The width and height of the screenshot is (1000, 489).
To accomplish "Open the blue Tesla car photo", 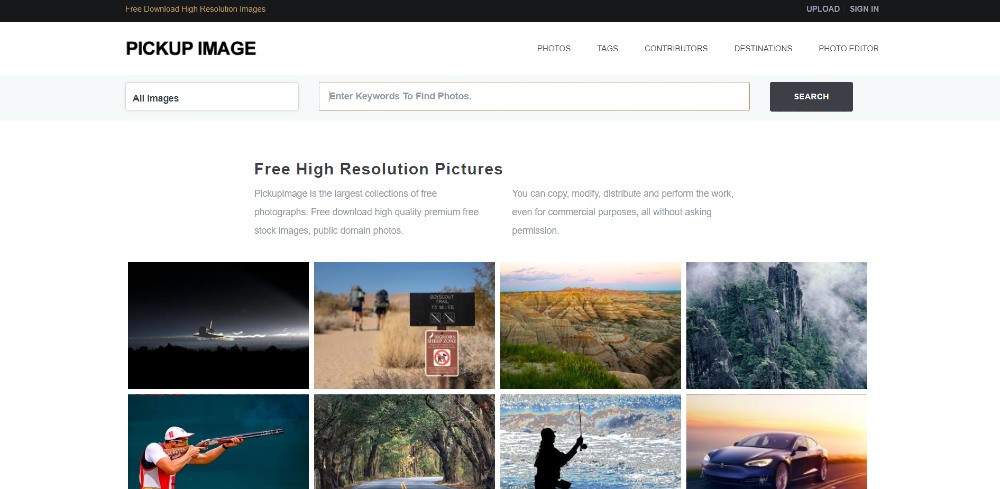I will tap(776, 441).
